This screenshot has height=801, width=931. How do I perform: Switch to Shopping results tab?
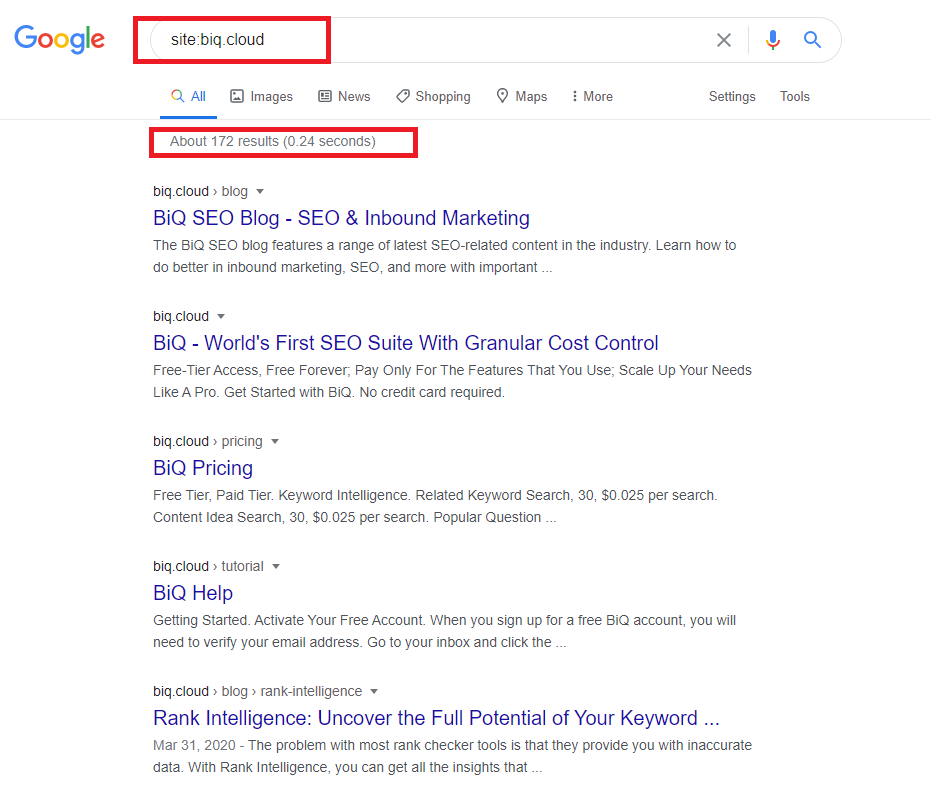coord(433,96)
